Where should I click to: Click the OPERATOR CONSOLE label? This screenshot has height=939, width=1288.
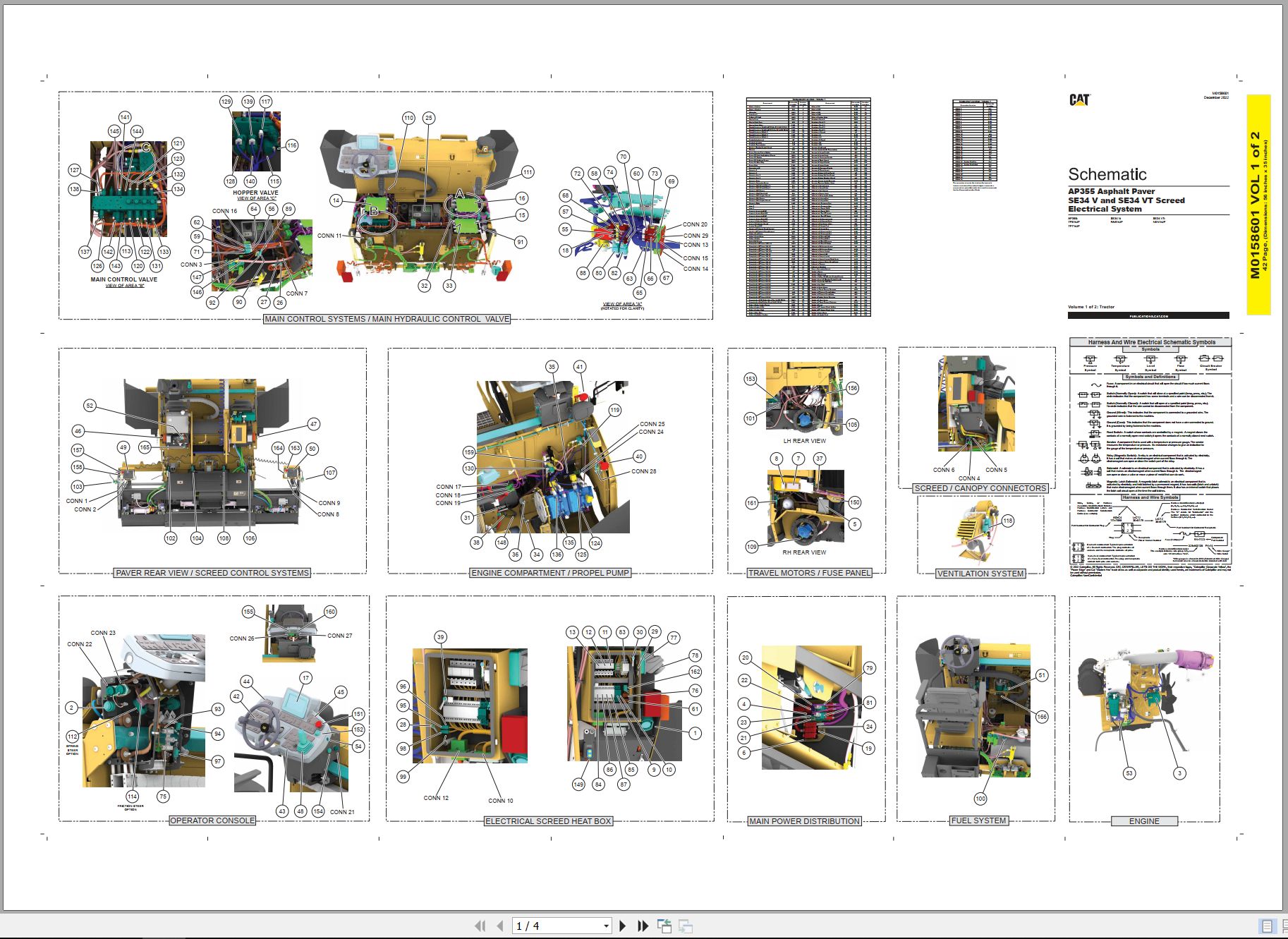212,820
